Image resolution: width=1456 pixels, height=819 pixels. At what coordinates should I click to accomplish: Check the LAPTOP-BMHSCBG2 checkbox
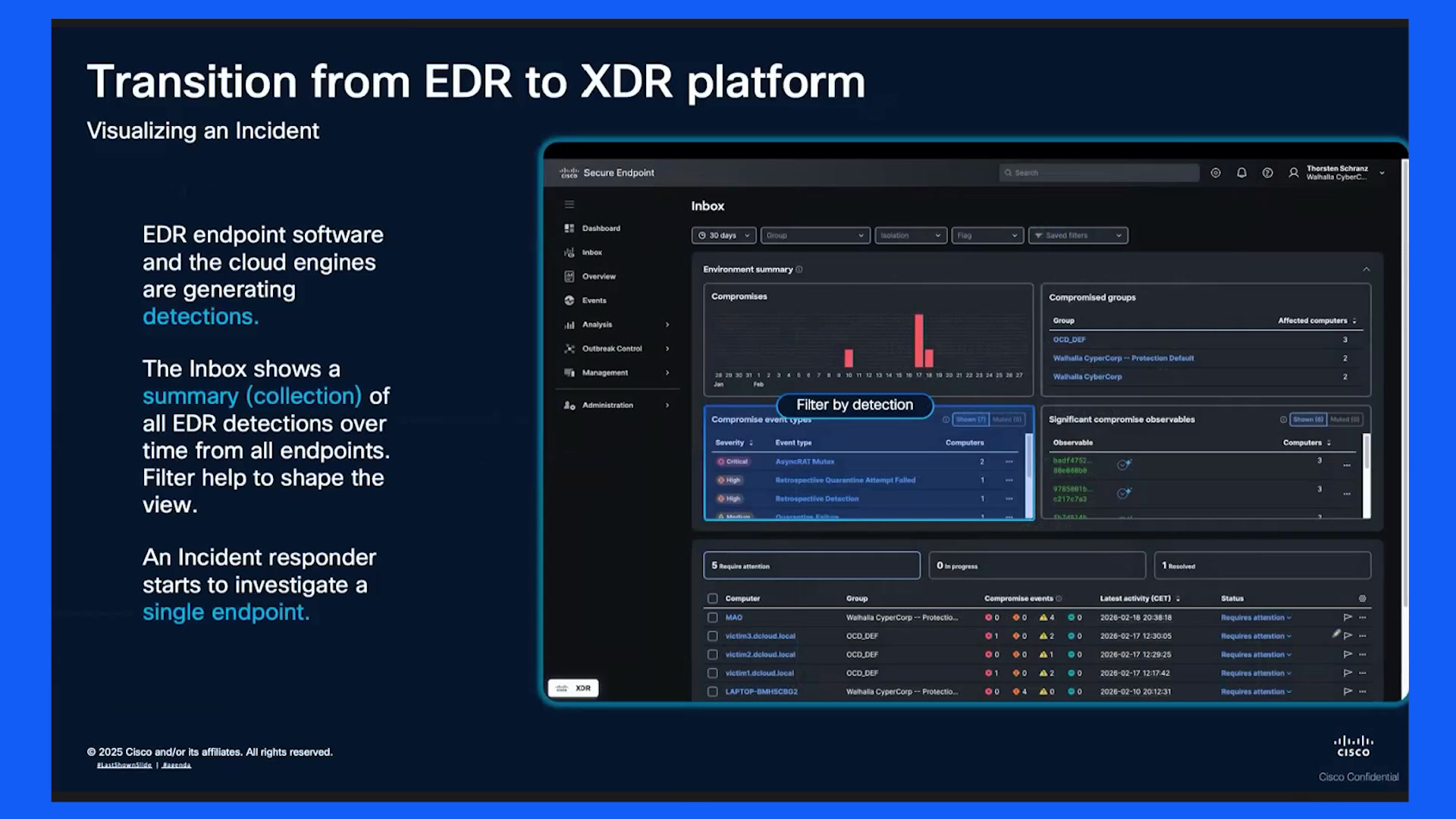pos(712,692)
